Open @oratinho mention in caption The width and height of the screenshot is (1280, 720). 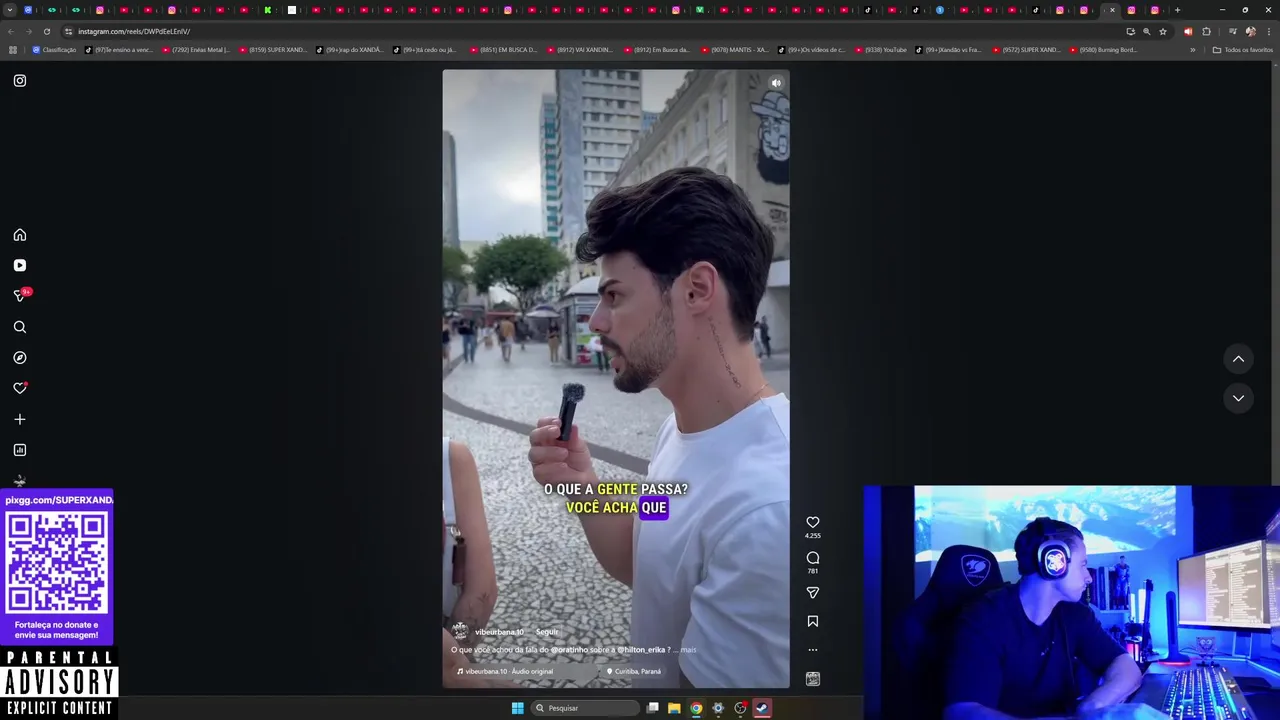pos(570,650)
